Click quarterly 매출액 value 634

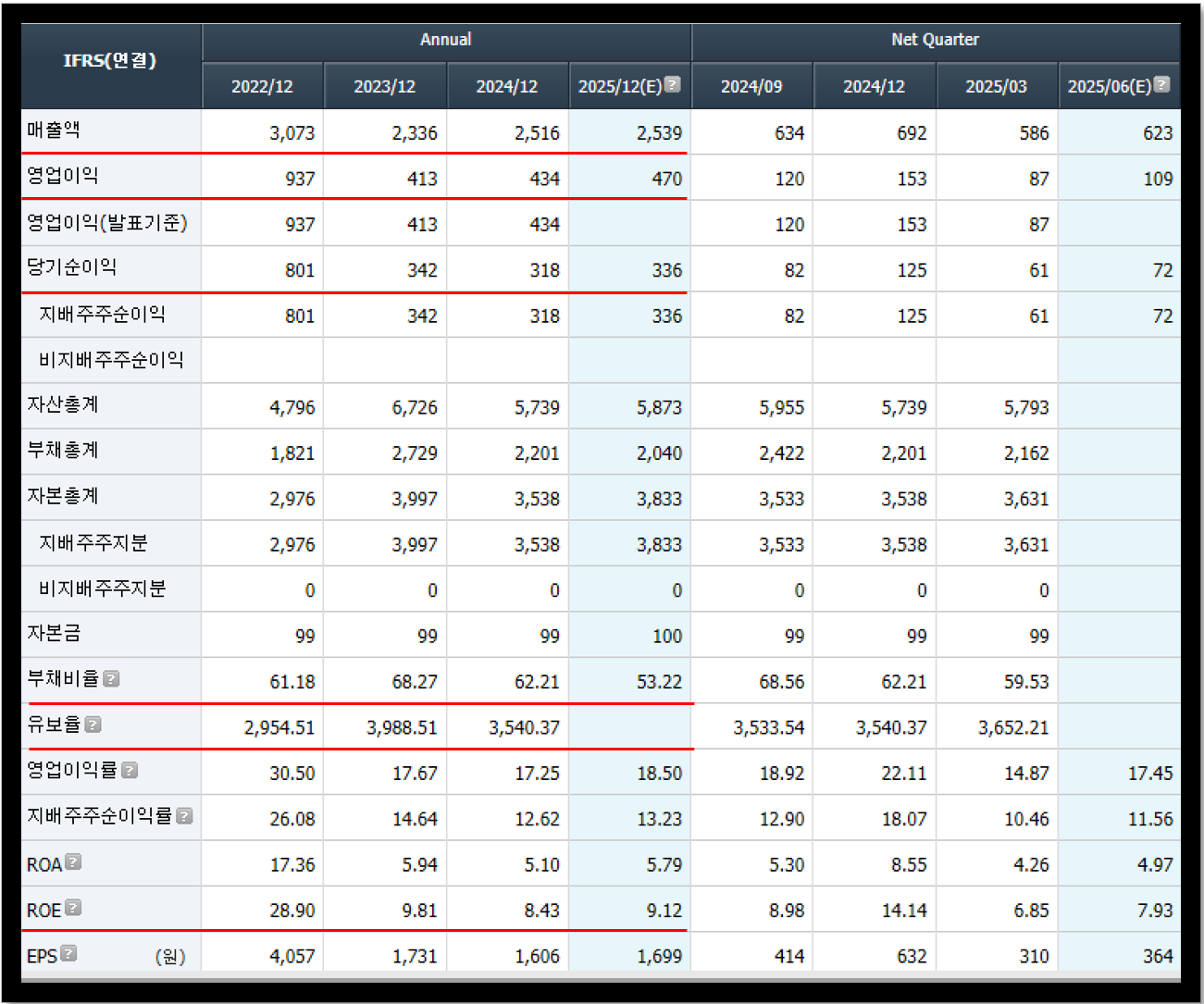click(789, 133)
